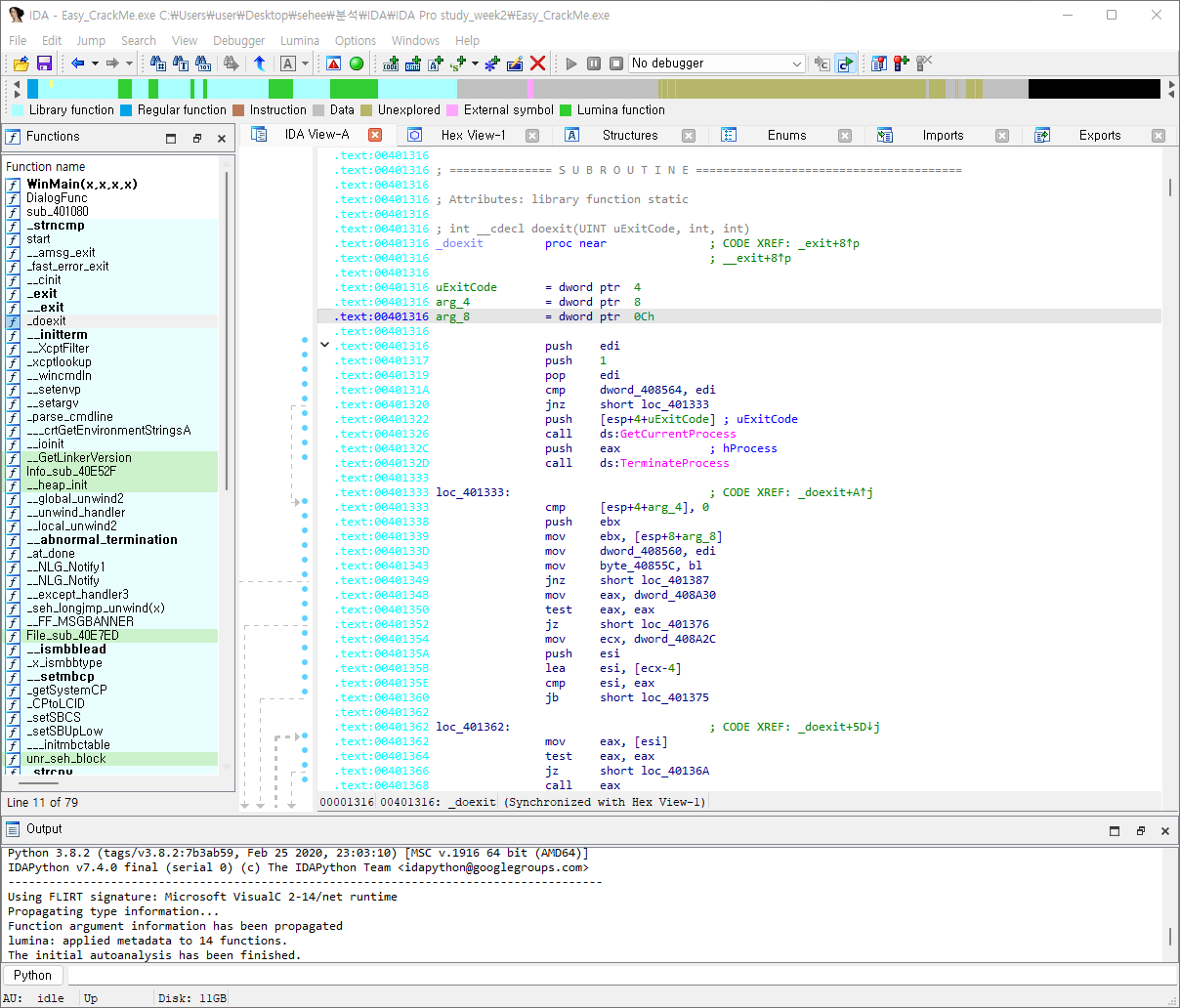Jump back with the blue left arrow
Screen dimensions: 1180x1008
(x=78, y=63)
